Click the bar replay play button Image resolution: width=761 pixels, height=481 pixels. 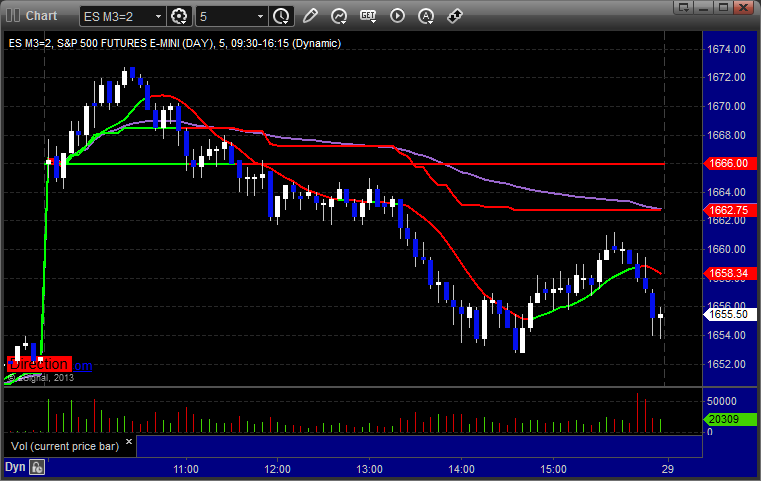click(x=397, y=16)
